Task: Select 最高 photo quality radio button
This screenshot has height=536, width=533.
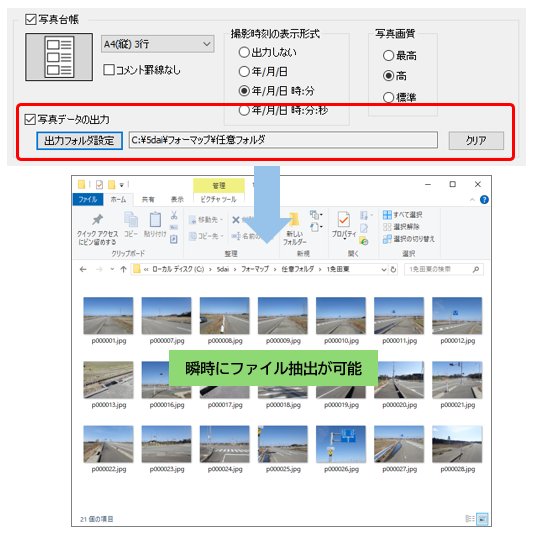Action: (388, 55)
